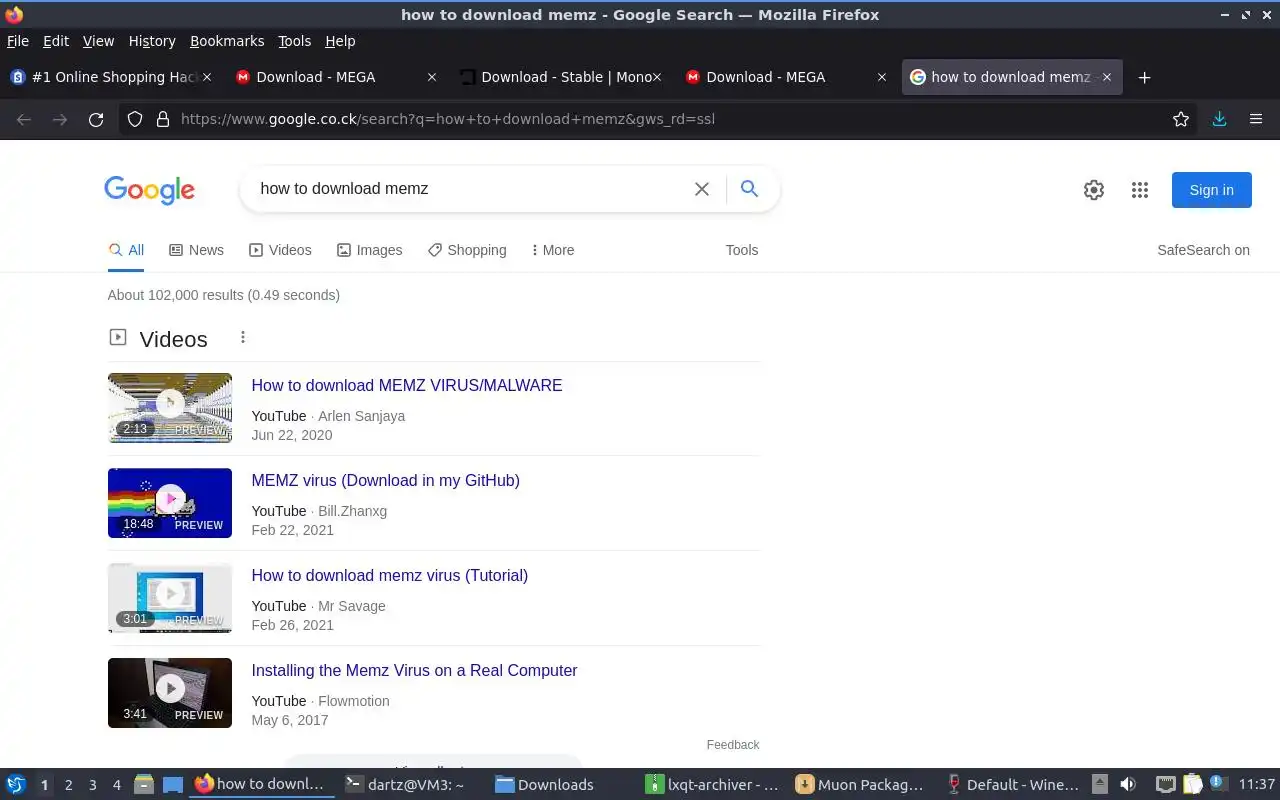Open 'How to download memz virus (Tutorial)' link

point(389,575)
